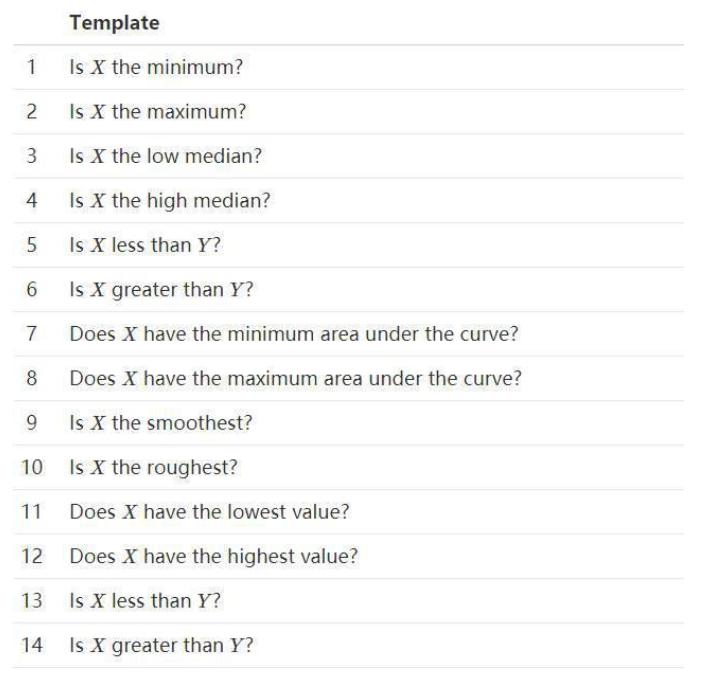Click the Template column header

tap(114, 22)
